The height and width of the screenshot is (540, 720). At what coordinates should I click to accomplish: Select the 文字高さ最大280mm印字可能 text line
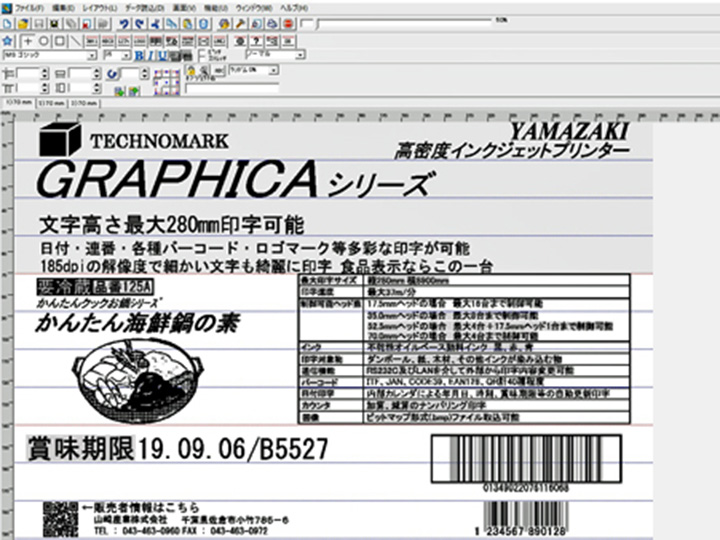pos(172,225)
